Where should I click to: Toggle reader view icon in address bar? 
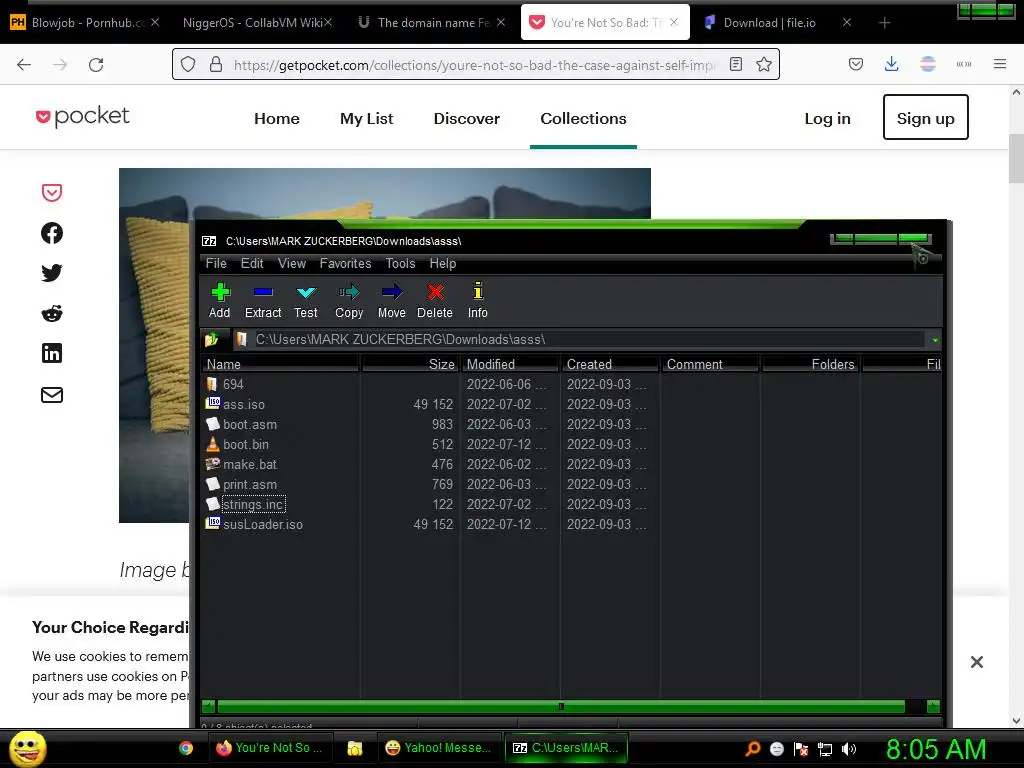point(736,64)
